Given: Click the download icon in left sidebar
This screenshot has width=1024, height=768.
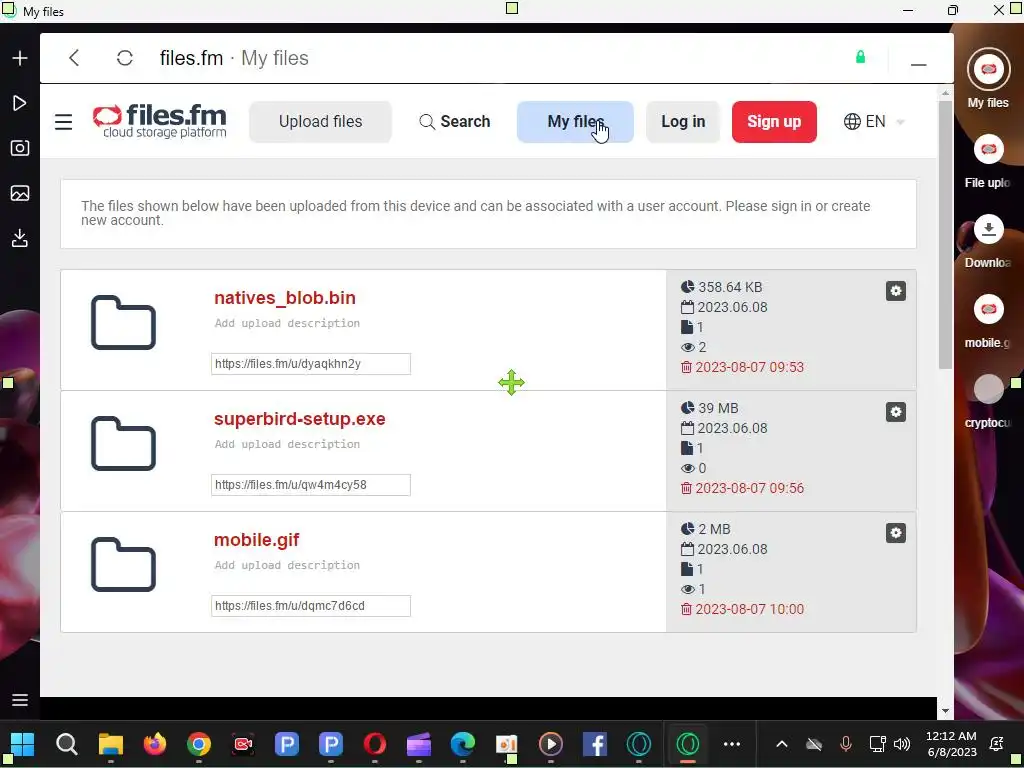Looking at the screenshot, I should point(20,238).
